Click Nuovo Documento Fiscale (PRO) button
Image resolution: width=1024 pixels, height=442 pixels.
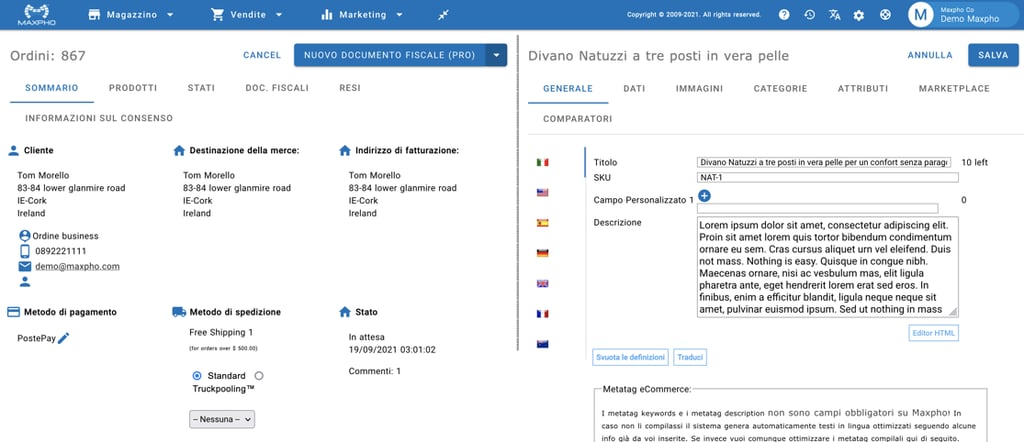tap(389, 55)
